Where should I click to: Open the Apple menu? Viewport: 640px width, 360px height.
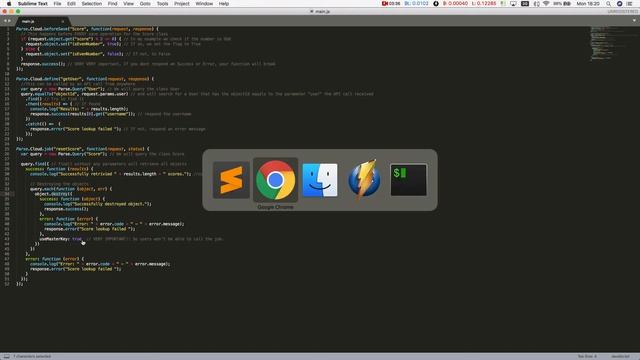[9, 4]
